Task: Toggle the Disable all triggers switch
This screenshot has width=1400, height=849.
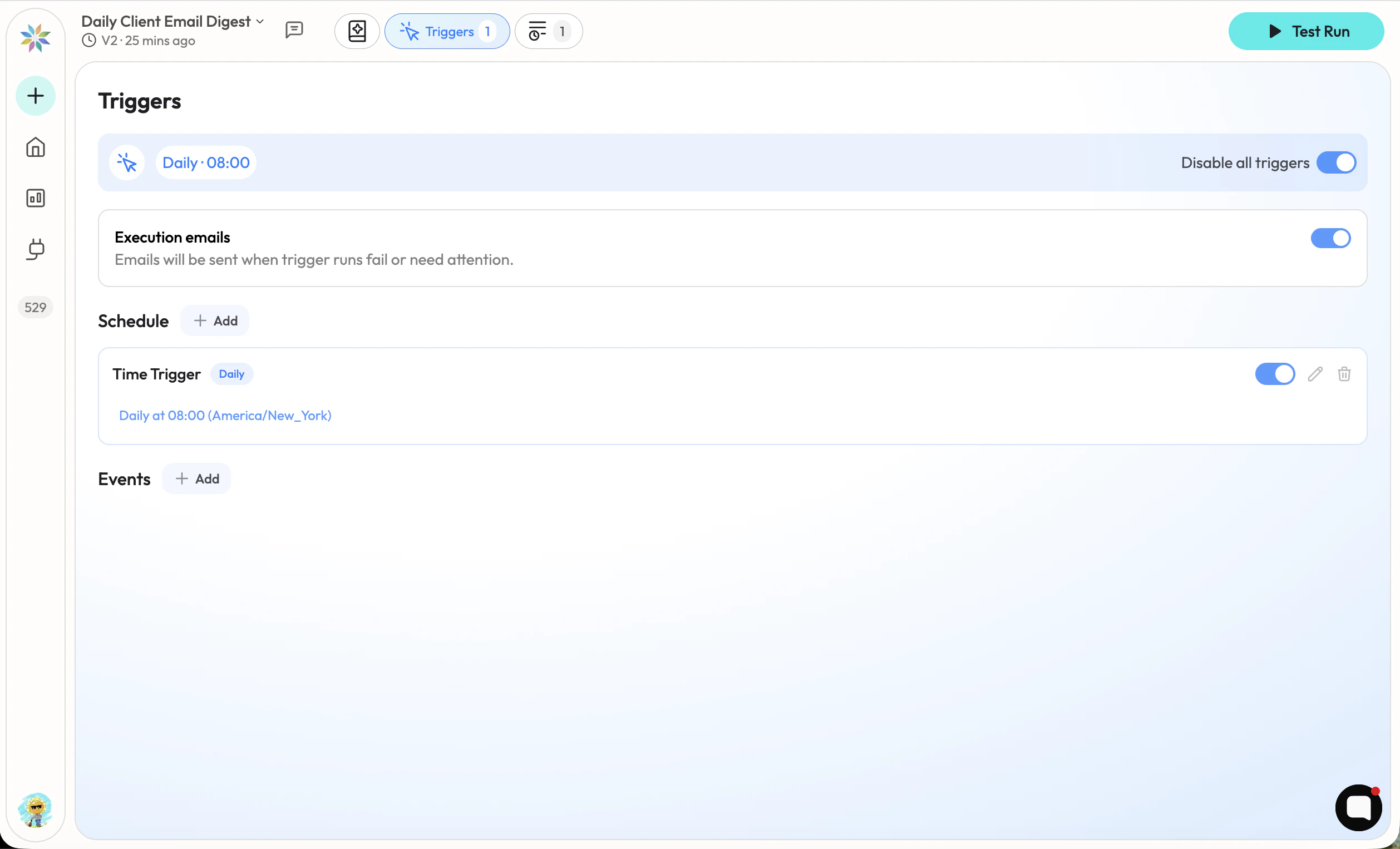Action: click(1336, 162)
